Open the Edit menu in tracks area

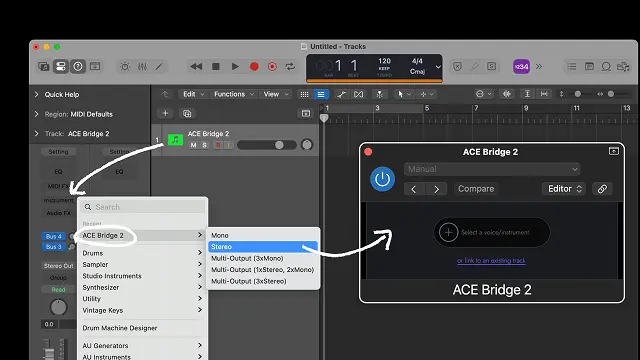point(192,94)
